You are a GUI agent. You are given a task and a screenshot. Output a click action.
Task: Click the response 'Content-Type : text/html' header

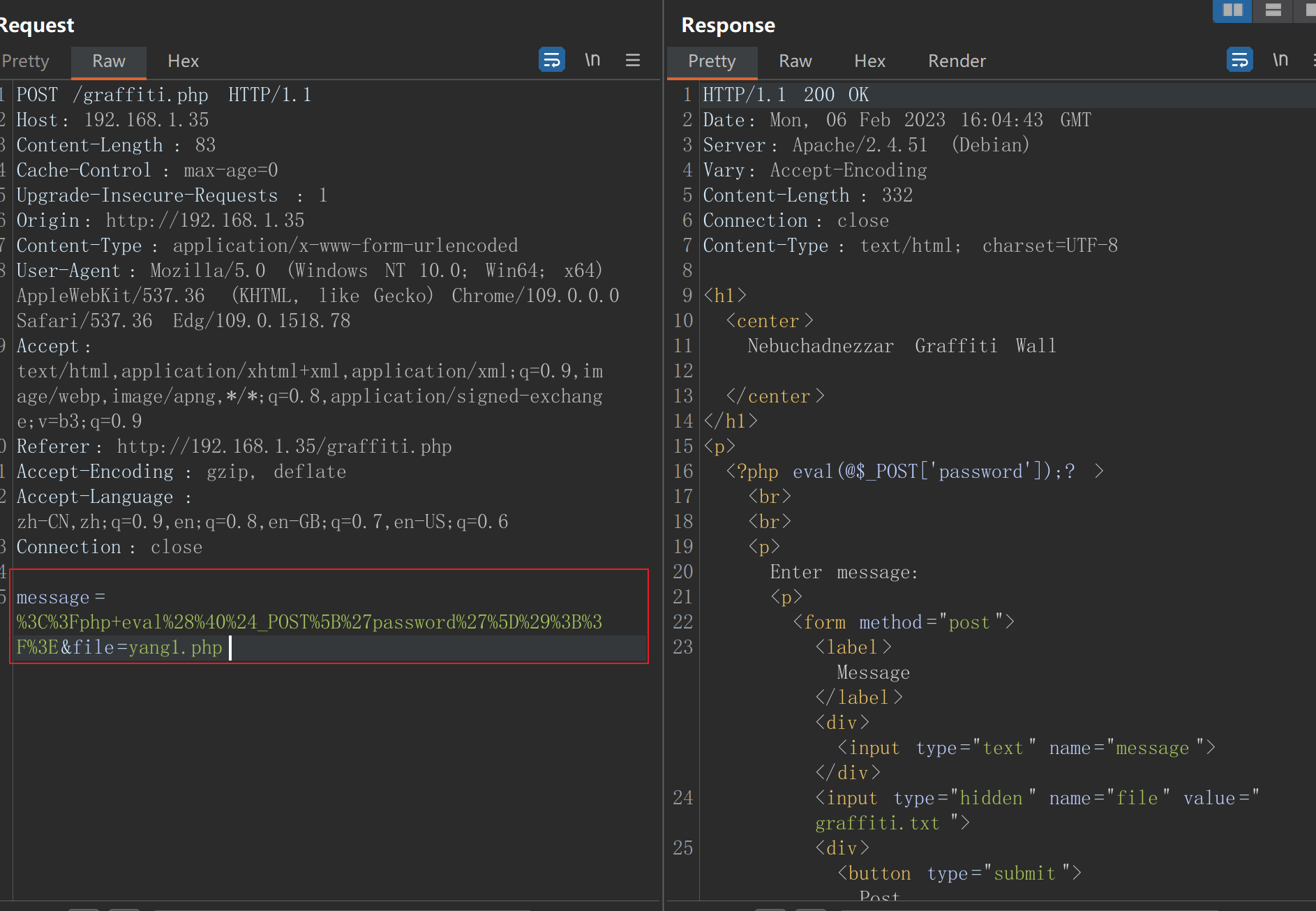point(911,246)
